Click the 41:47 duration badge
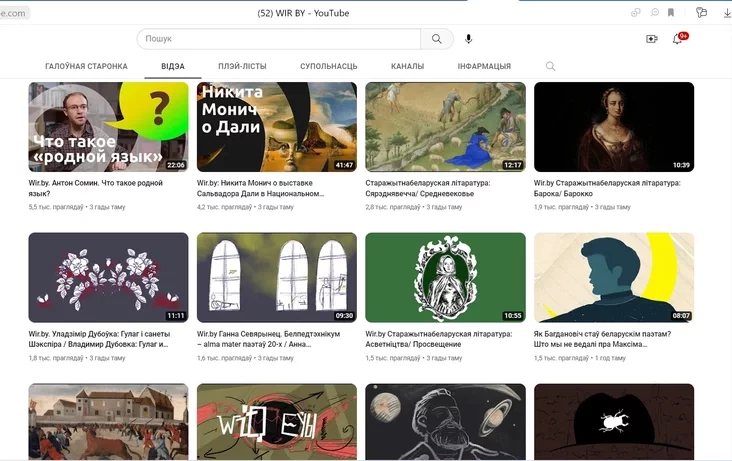The height and width of the screenshot is (461, 732). point(344,165)
